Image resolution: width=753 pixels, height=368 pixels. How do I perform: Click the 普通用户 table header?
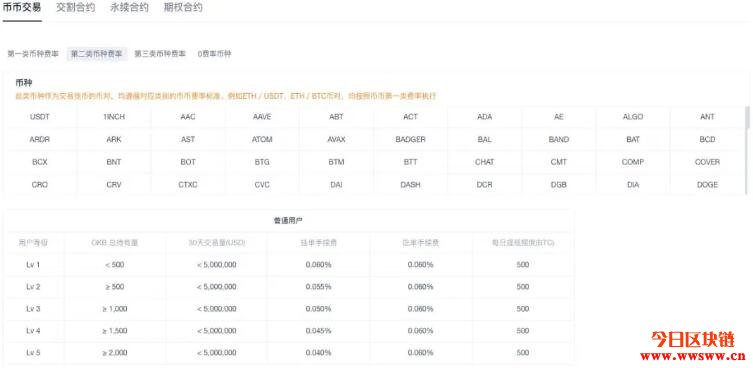coord(288,221)
